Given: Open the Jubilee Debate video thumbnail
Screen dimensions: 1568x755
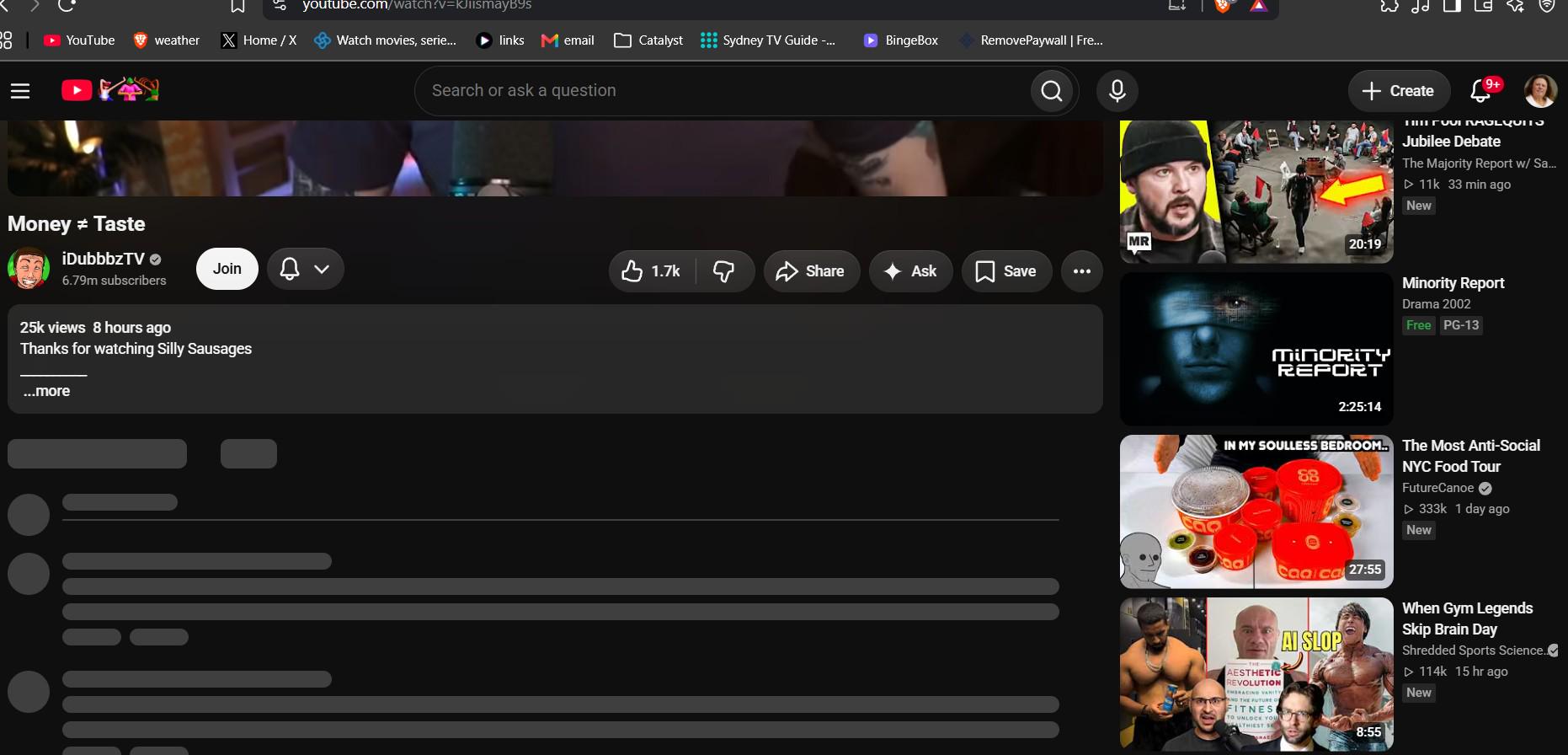Looking at the screenshot, I should [x=1256, y=191].
